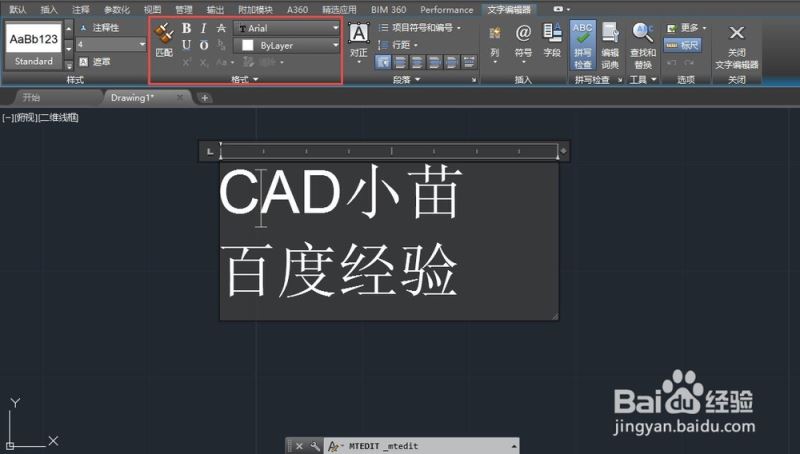Toggle the Ruler (标尺) button
Viewport: 800px width, 454px height.
[x=683, y=45]
